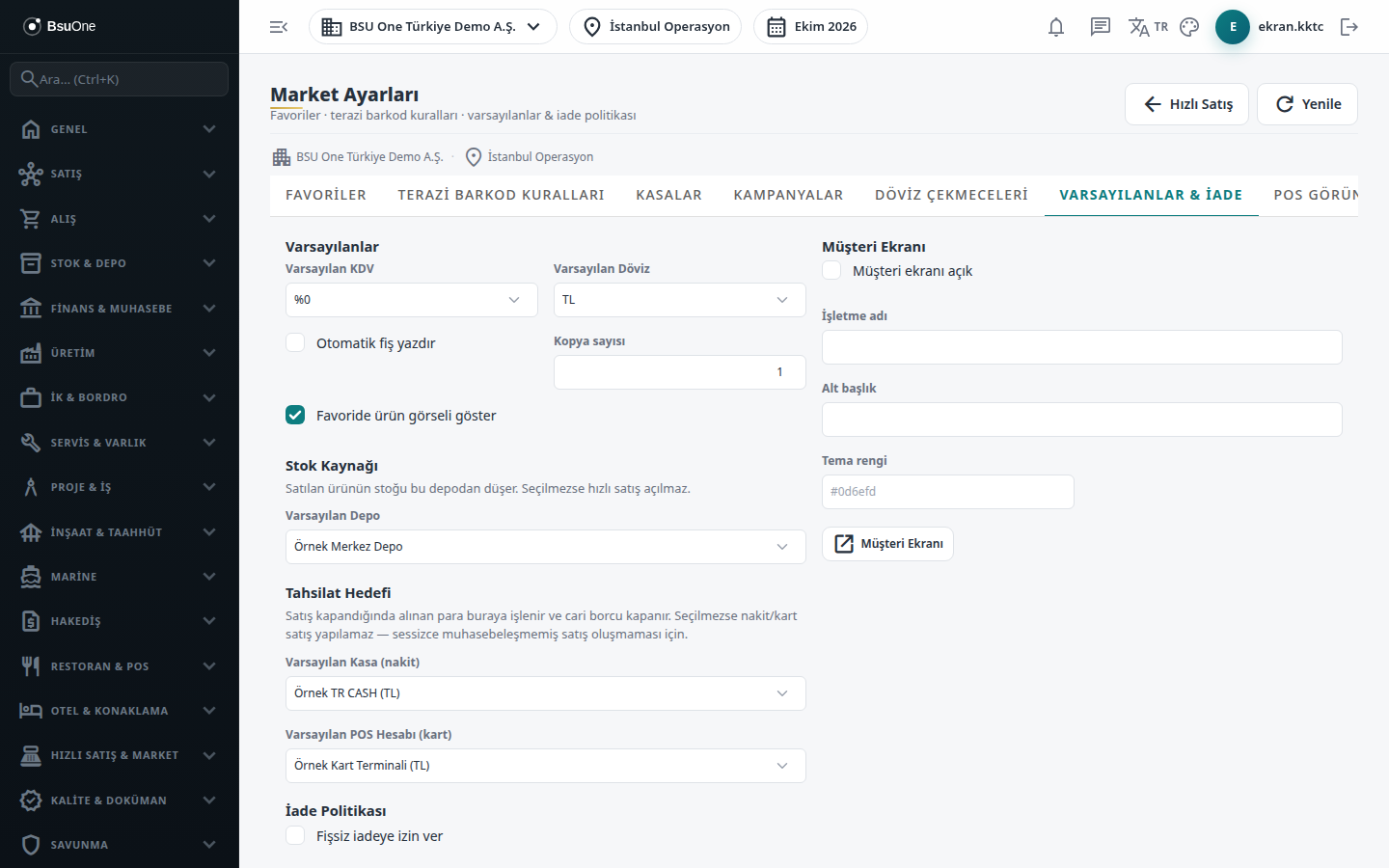Enable Otomatik fiş yazdır checkbox
Screen dimensions: 1389x868
click(295, 342)
